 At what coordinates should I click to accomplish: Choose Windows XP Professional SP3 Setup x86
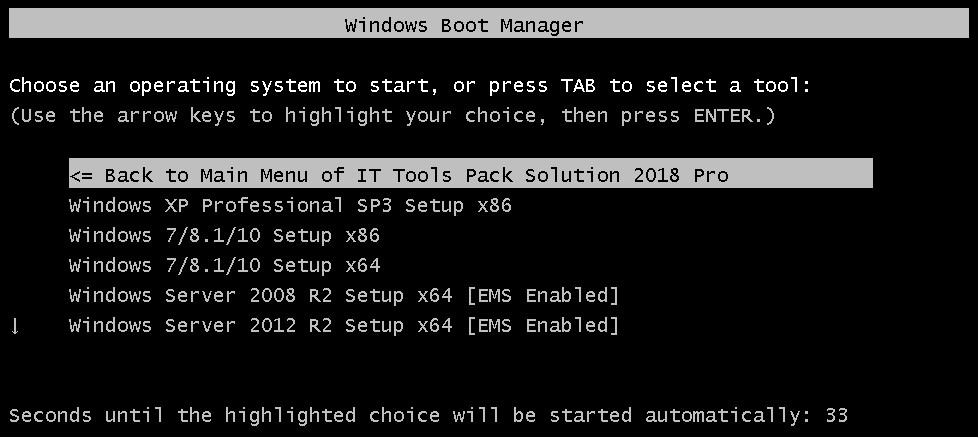coord(290,205)
